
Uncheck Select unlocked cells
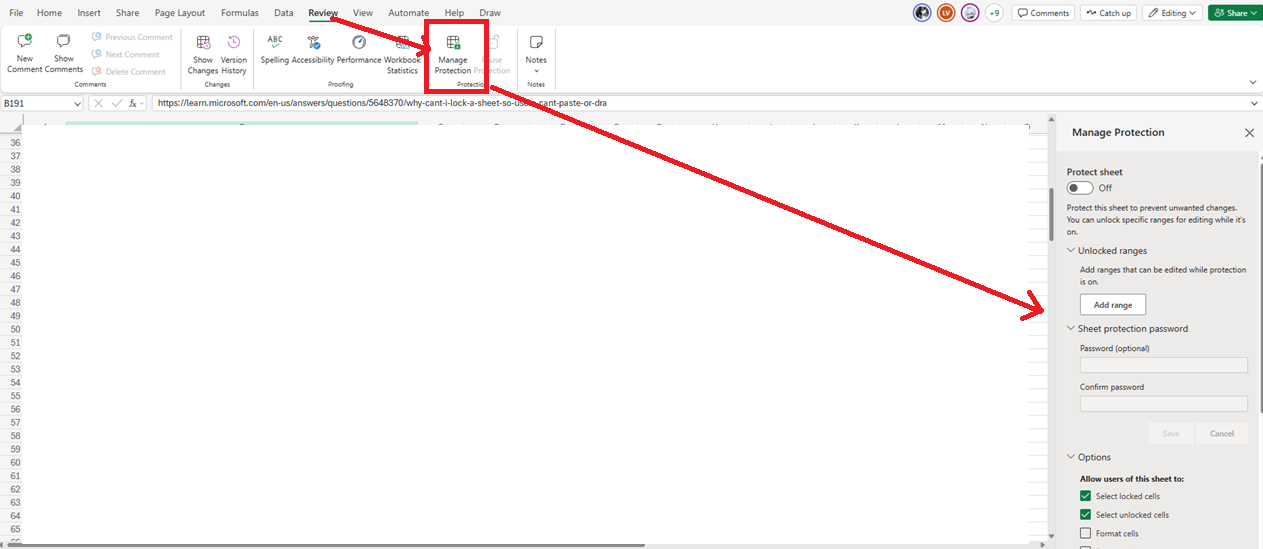1086,515
